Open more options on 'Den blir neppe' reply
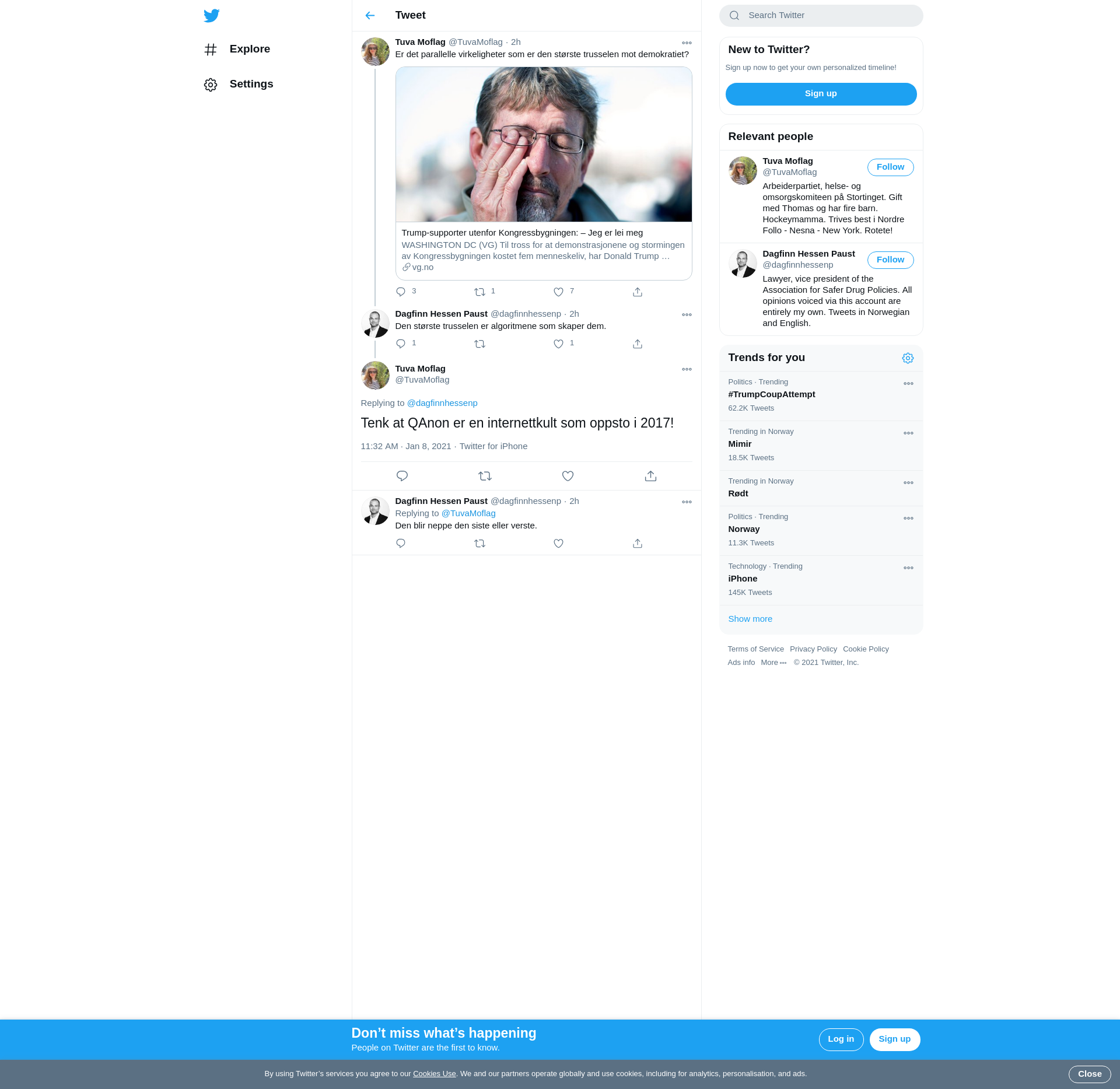Screen dimensions: 1120x1089 click(687, 502)
